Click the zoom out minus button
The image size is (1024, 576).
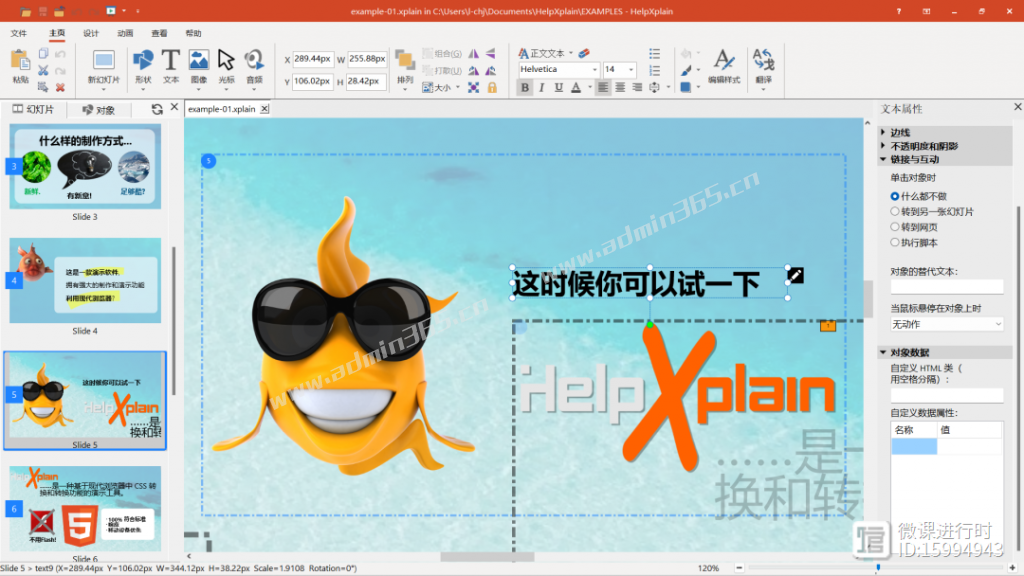point(739,568)
